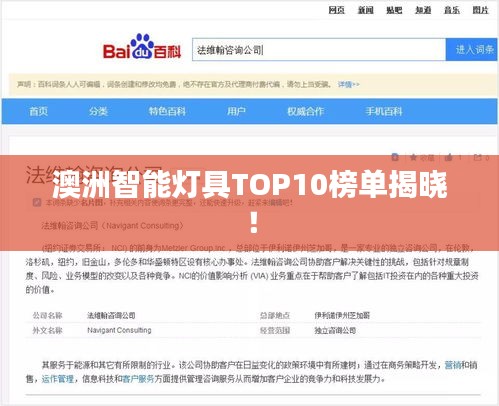Viewport: 499px width, 406px height.
Task: Click the thumbs-up like icon
Action: [449, 157]
